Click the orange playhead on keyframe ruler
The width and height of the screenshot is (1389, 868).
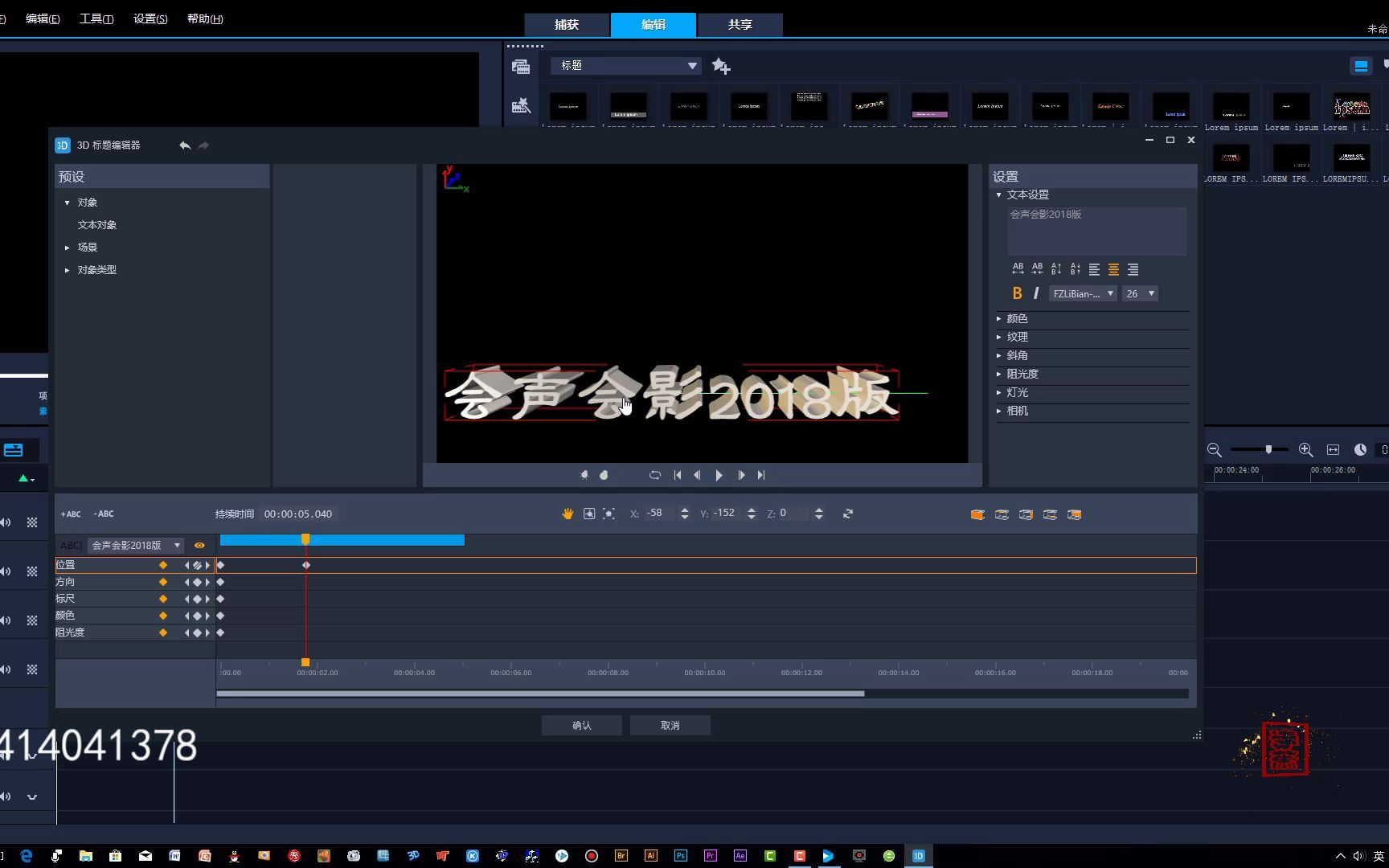point(305,662)
